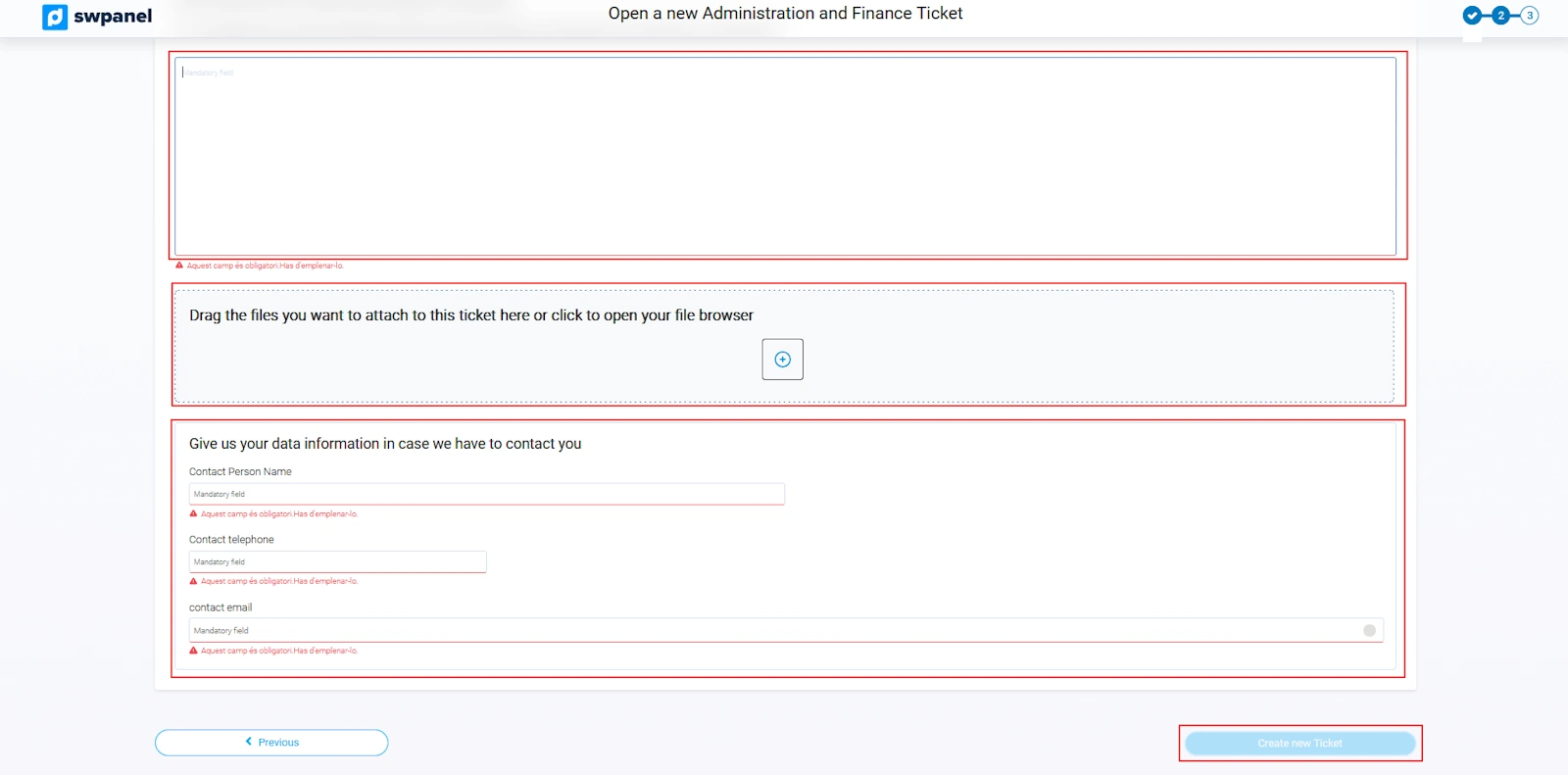
Task: Select the completed step 1 checkmark
Action: point(1472,16)
